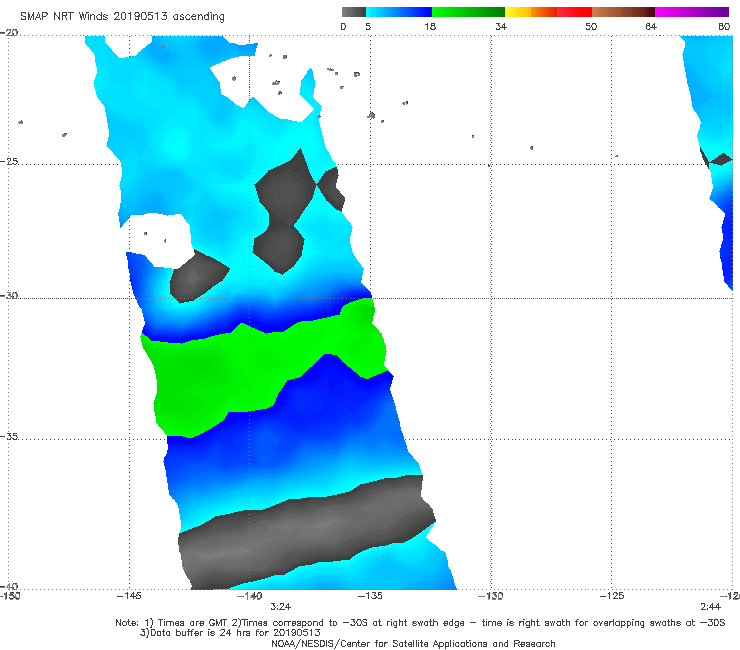Click the swath time label '3:24'
Viewport: 740px width, 650px height.
click(x=280, y=607)
